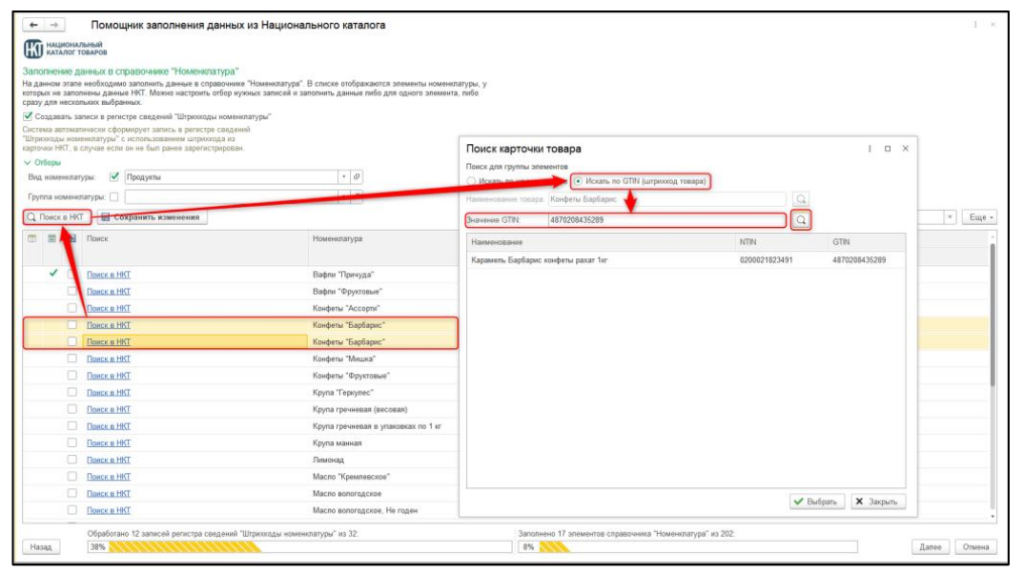Uncheck the Вид номенклатуры filter checkbox
This screenshot has width=1024, height=575.
pos(114,177)
